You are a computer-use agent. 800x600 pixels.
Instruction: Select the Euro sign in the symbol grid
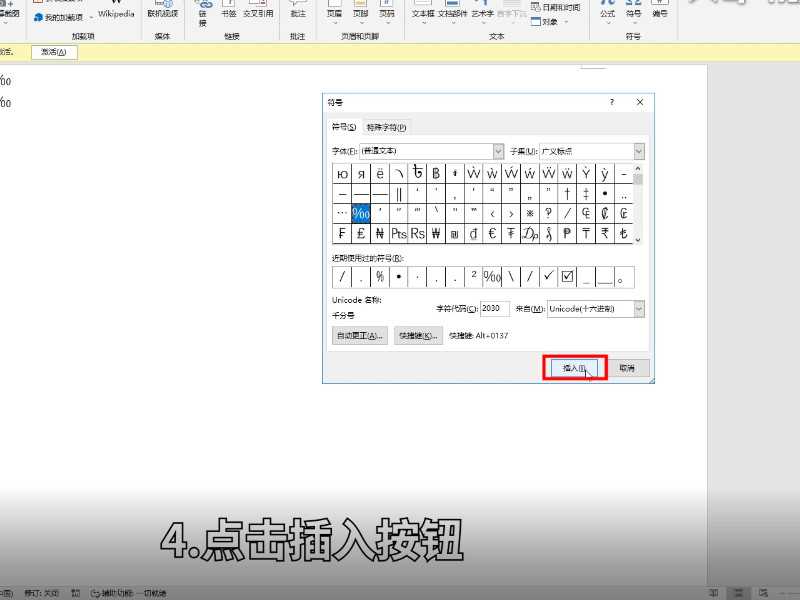tap(490, 231)
